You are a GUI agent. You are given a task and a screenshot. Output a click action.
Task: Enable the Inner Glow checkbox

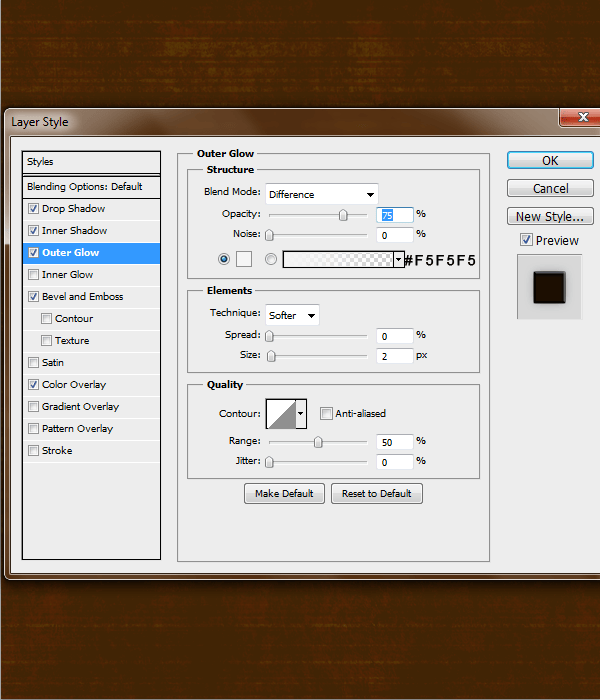[x=33, y=275]
